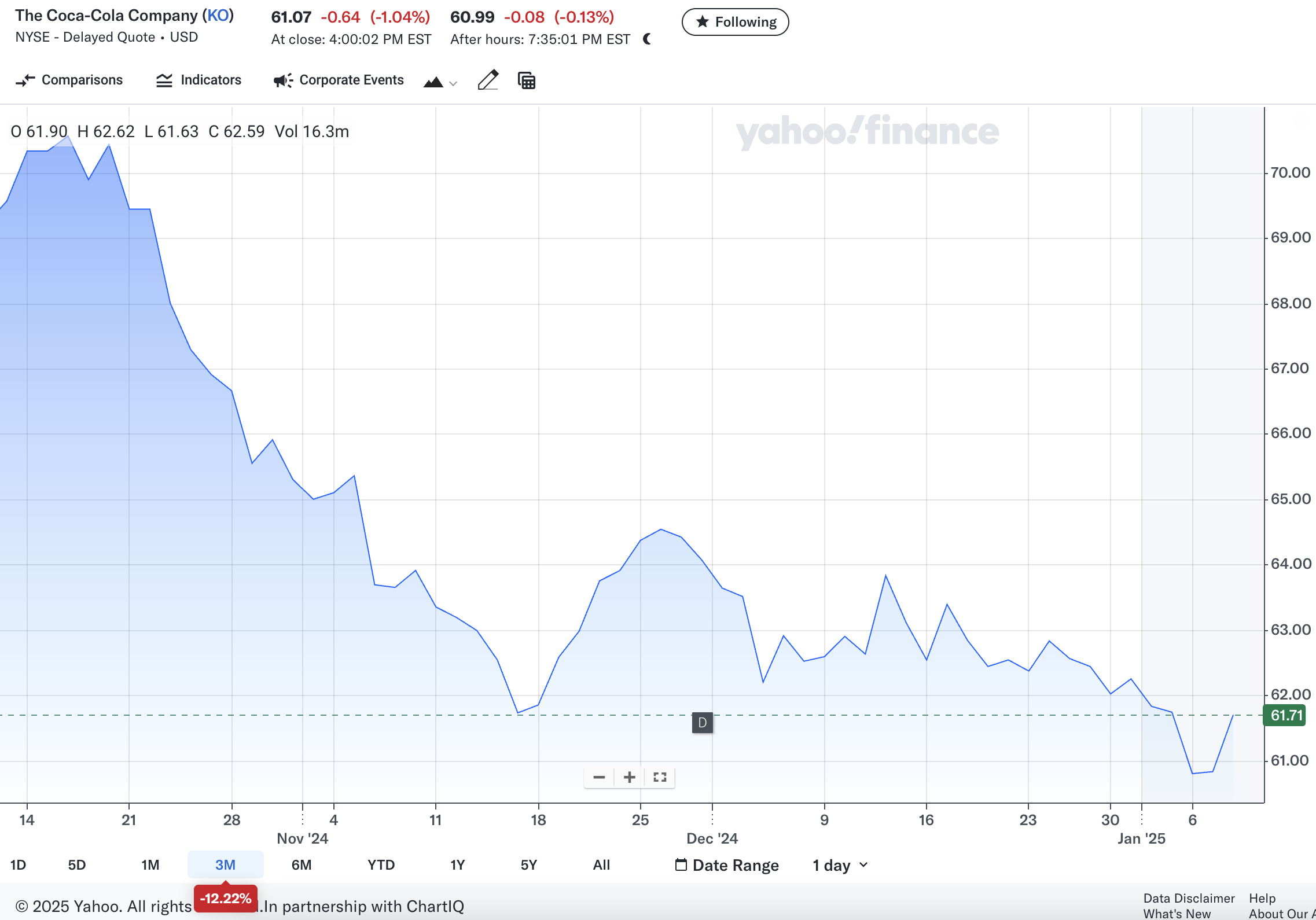Expand the 1 day interval dropdown
1316x920 pixels.
(x=840, y=865)
